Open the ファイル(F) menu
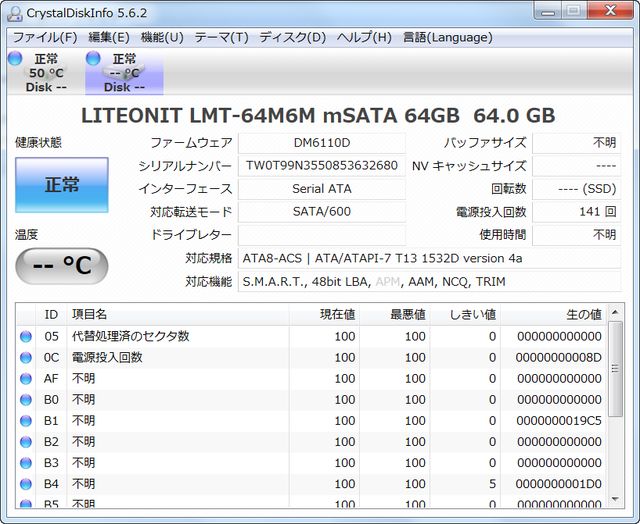The image size is (640, 524). click(x=45, y=38)
